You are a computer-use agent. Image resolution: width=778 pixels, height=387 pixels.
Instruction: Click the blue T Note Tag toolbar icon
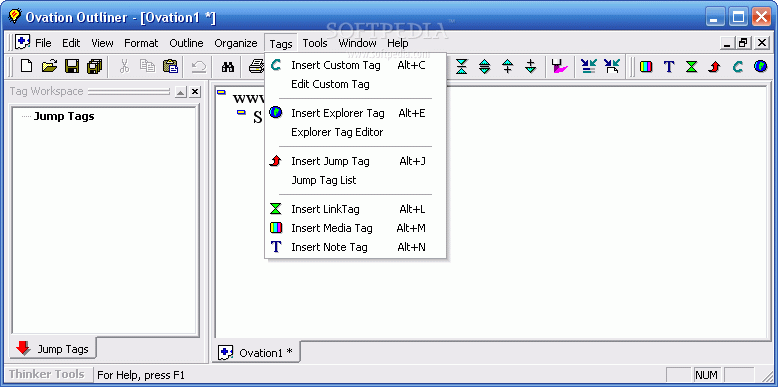click(x=669, y=66)
